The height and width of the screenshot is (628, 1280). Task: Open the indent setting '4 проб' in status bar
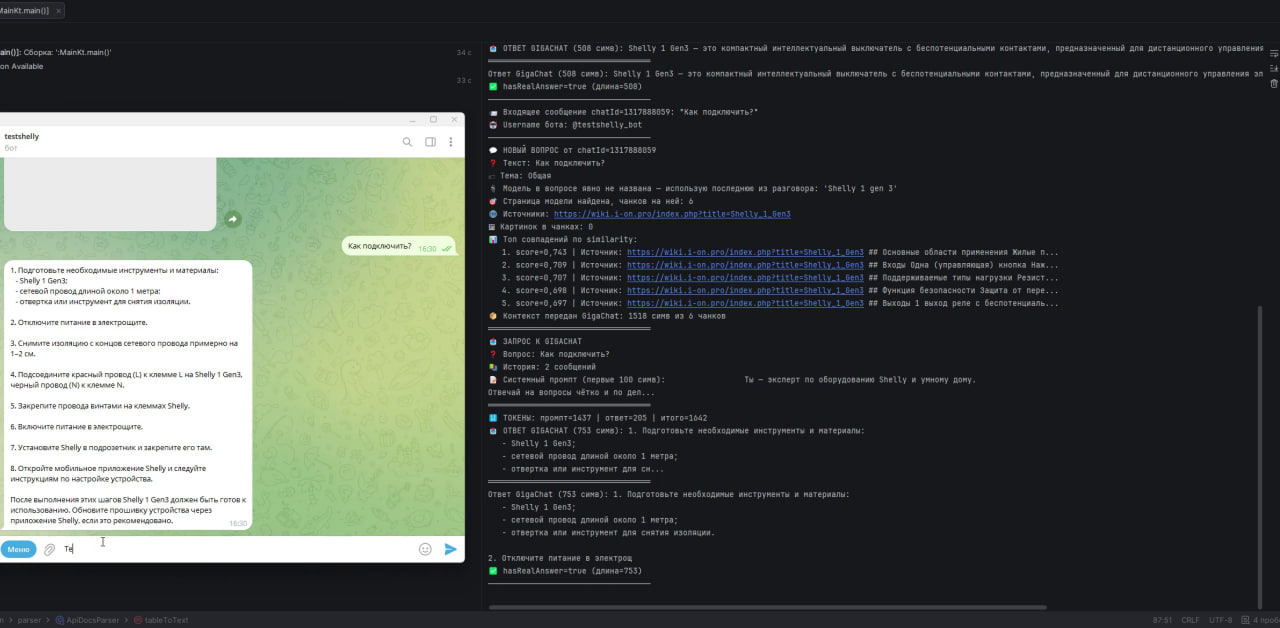1262,620
